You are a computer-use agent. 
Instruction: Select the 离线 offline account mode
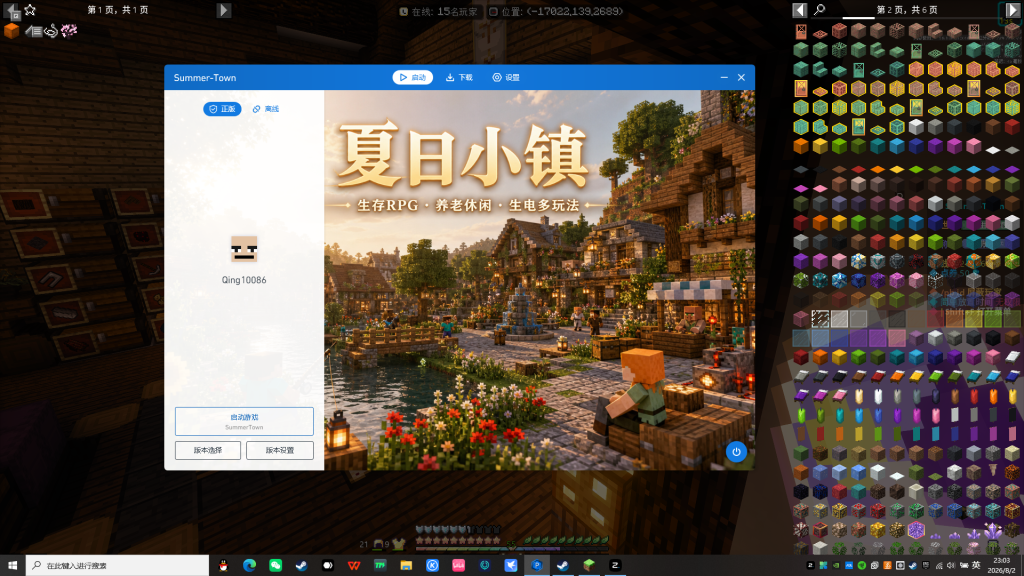(x=266, y=109)
